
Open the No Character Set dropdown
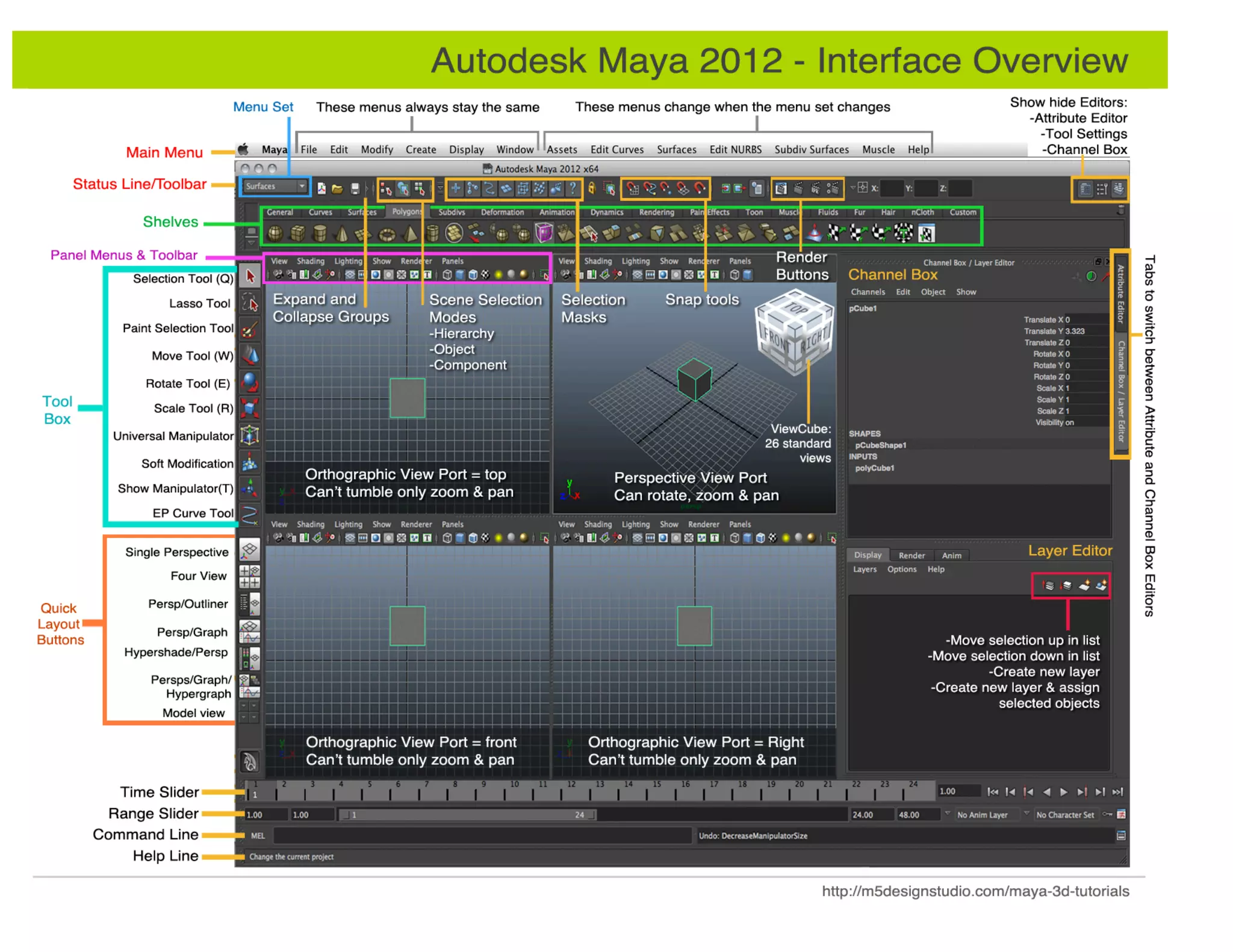(x=1064, y=815)
